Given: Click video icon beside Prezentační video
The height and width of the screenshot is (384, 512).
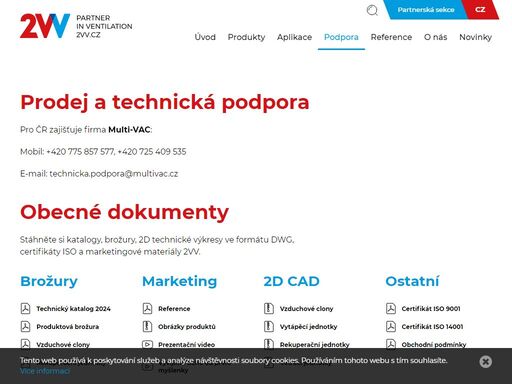Looking at the screenshot, I should (147, 344).
